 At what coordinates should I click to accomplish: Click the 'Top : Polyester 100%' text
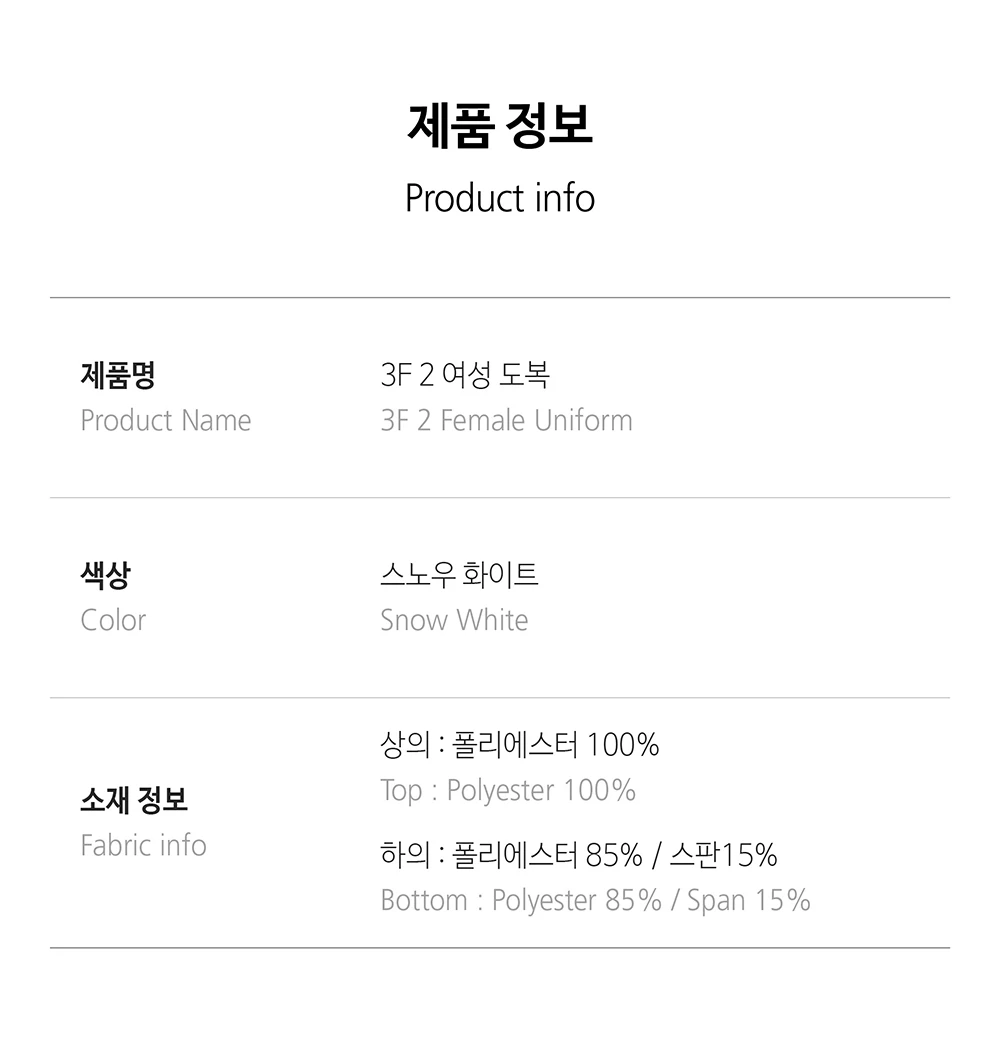508,791
